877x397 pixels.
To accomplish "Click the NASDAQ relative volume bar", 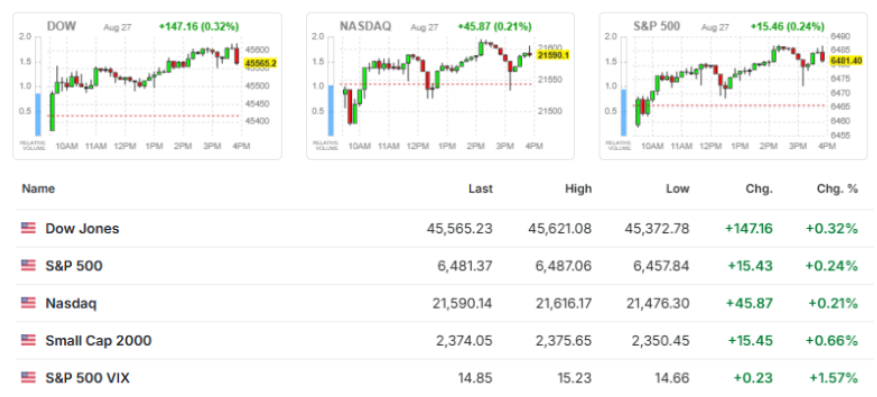I will click(331, 110).
